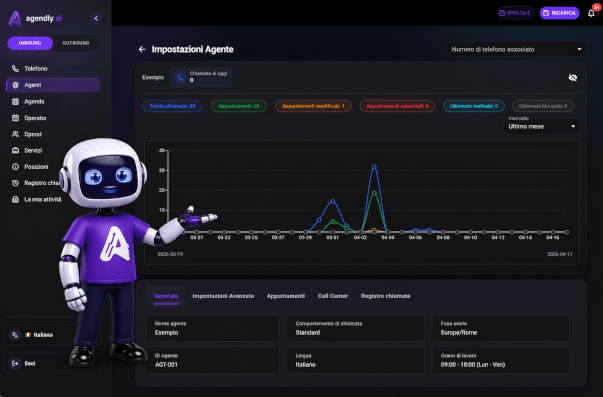Screen dimensions: 603x397
Task: Collapse the sidebar with the chevron button
Action: 96,18
